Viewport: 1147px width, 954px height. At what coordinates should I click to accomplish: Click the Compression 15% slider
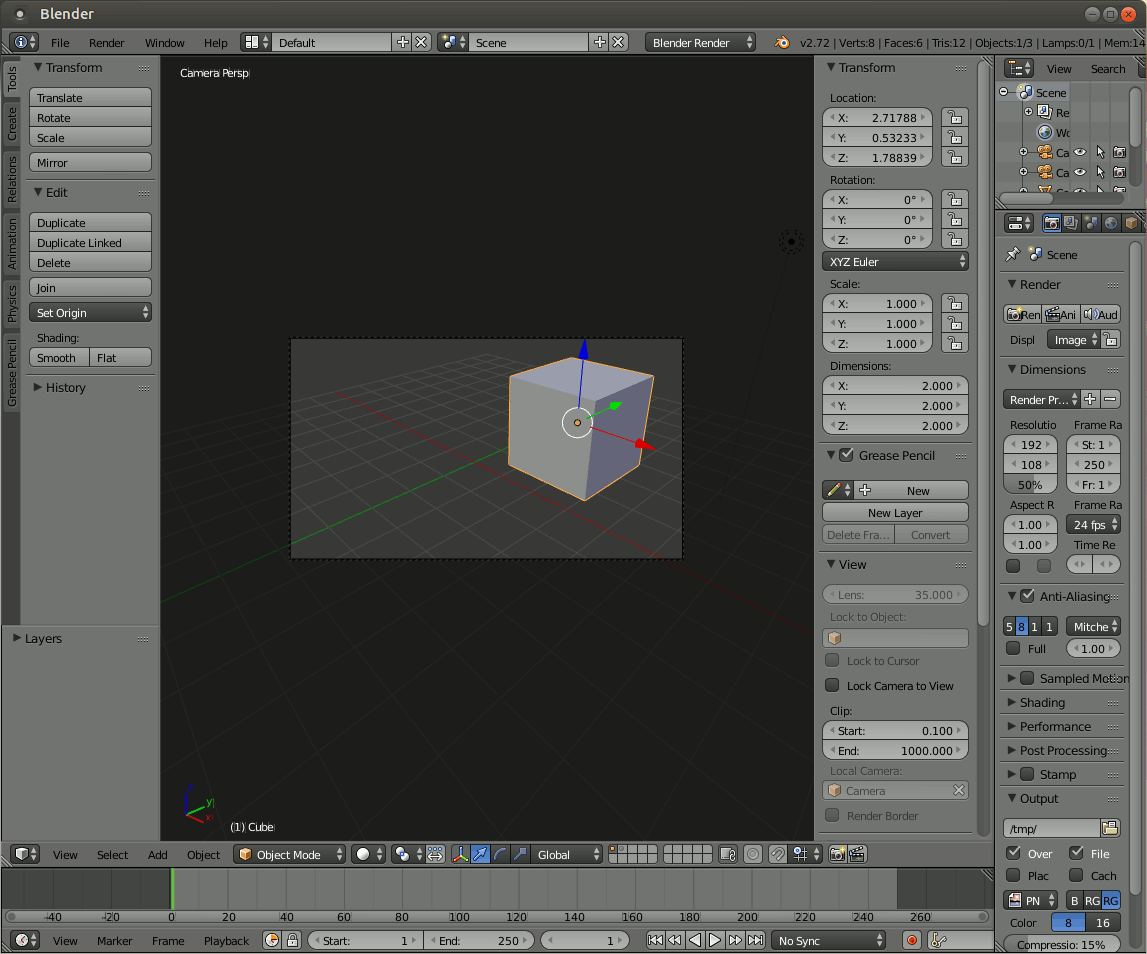1061,944
